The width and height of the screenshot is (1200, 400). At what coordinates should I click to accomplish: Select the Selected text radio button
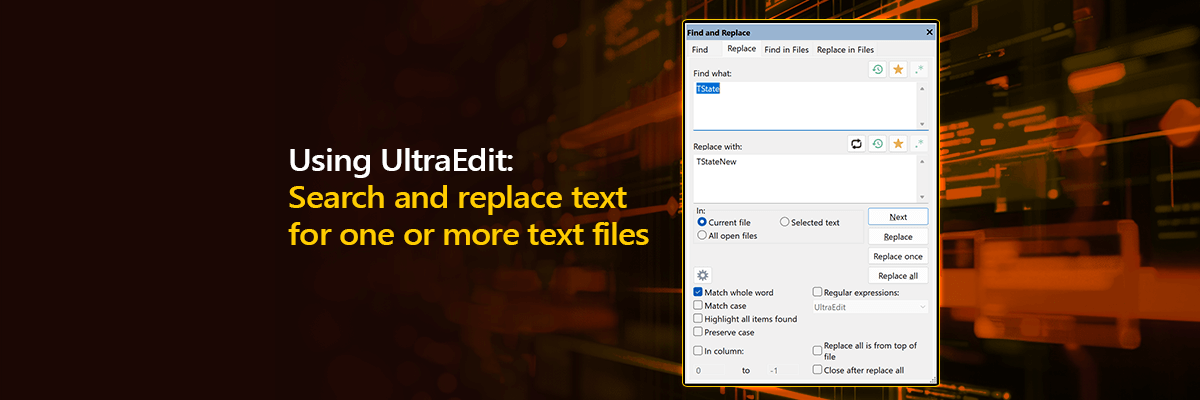click(784, 222)
